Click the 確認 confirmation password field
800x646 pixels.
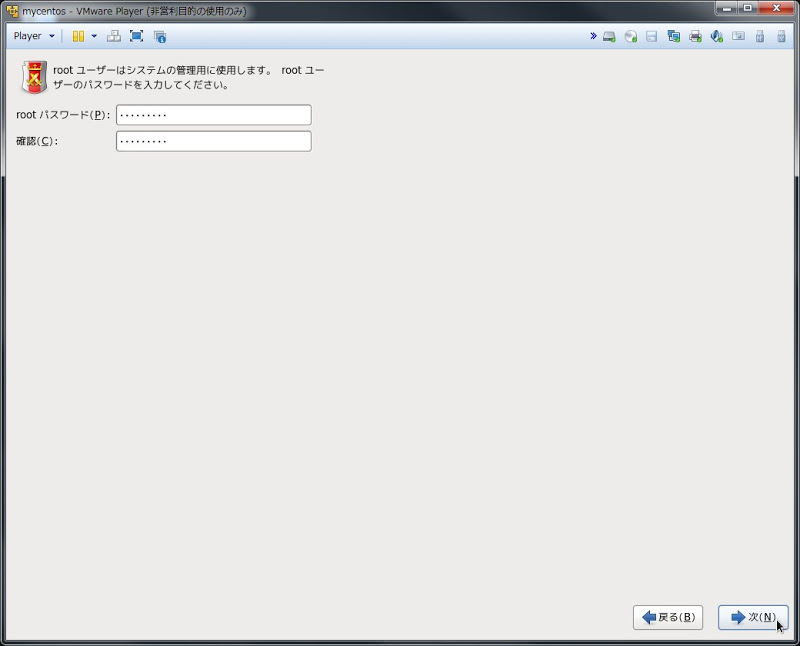coord(215,140)
